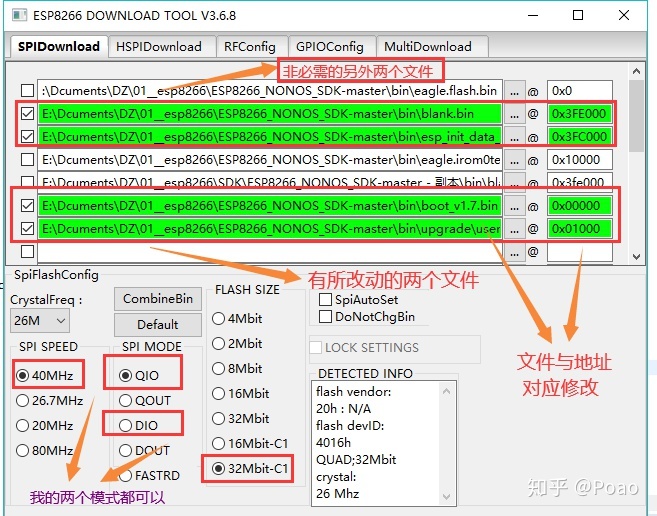Viewport: 657px width, 516px height.
Task: Choose 4Mbit flash size
Action: pyautogui.click(x=237, y=319)
